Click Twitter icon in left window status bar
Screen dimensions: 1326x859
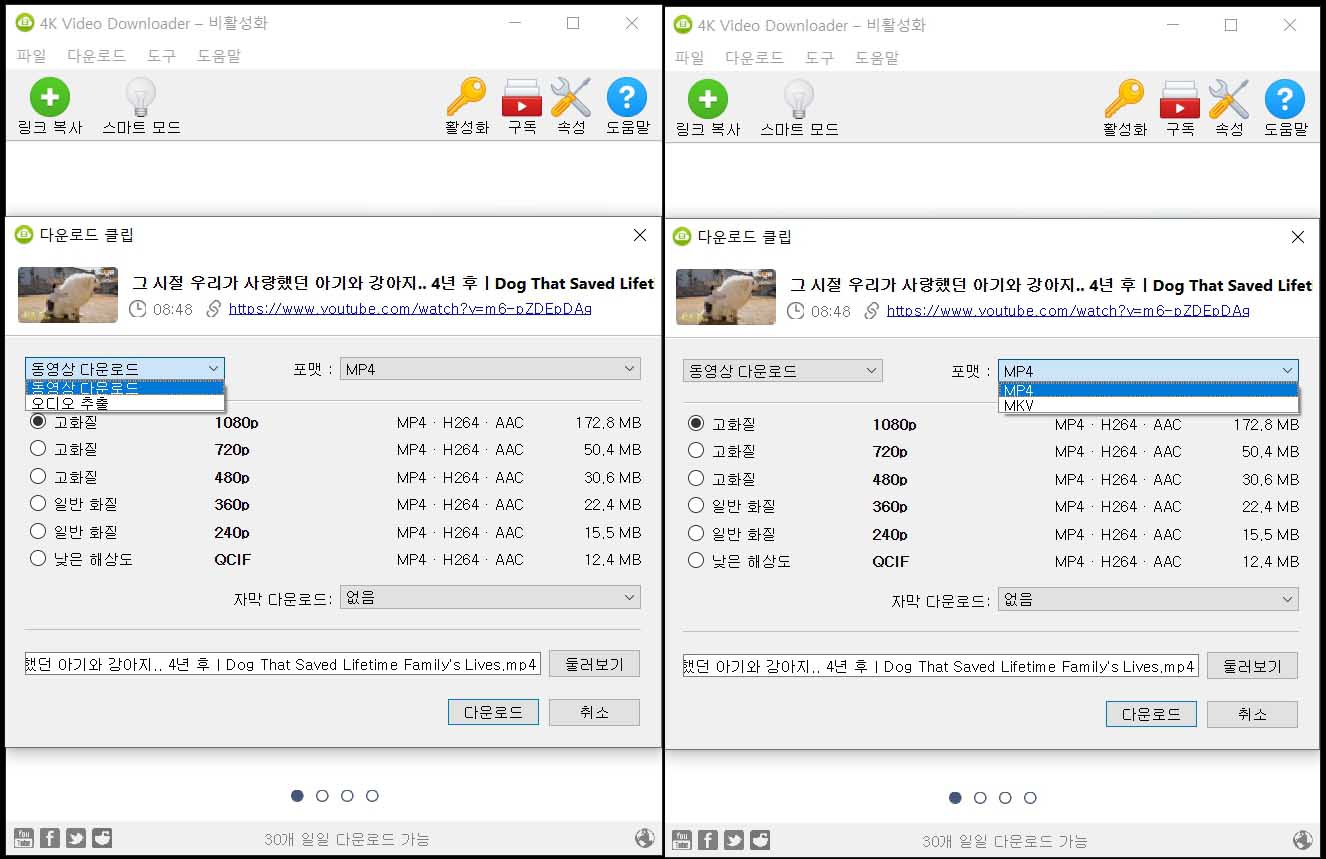click(x=75, y=838)
